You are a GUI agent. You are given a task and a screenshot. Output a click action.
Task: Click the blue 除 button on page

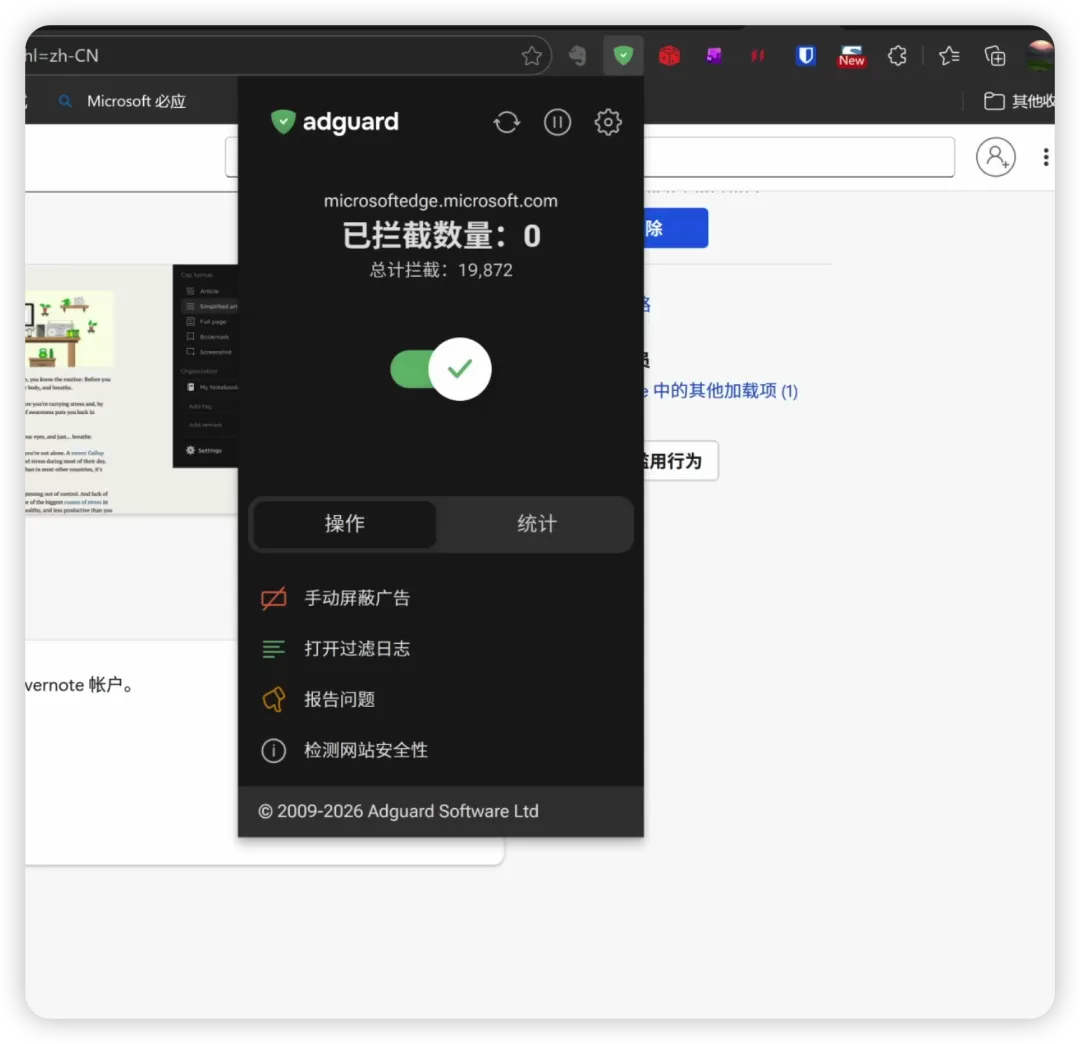click(x=676, y=228)
